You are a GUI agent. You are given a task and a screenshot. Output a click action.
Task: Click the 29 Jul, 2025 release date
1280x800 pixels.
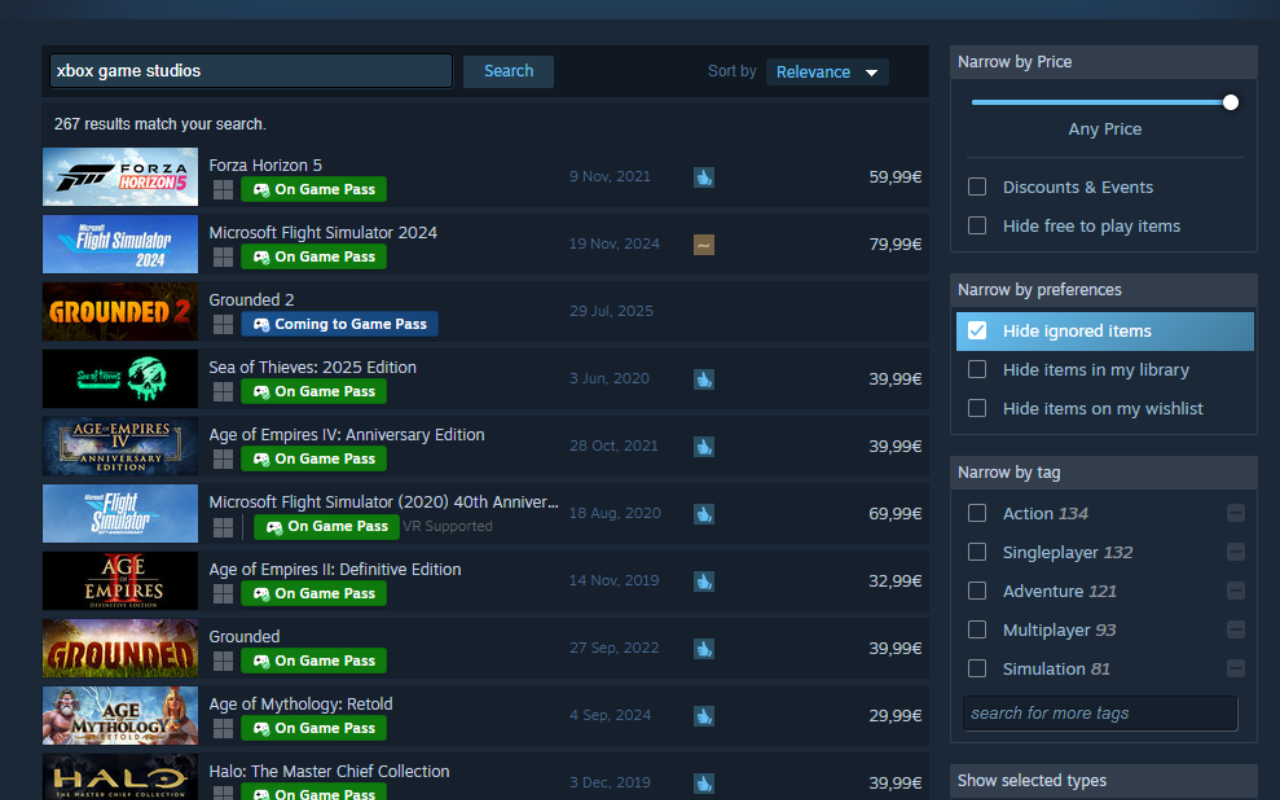611,311
